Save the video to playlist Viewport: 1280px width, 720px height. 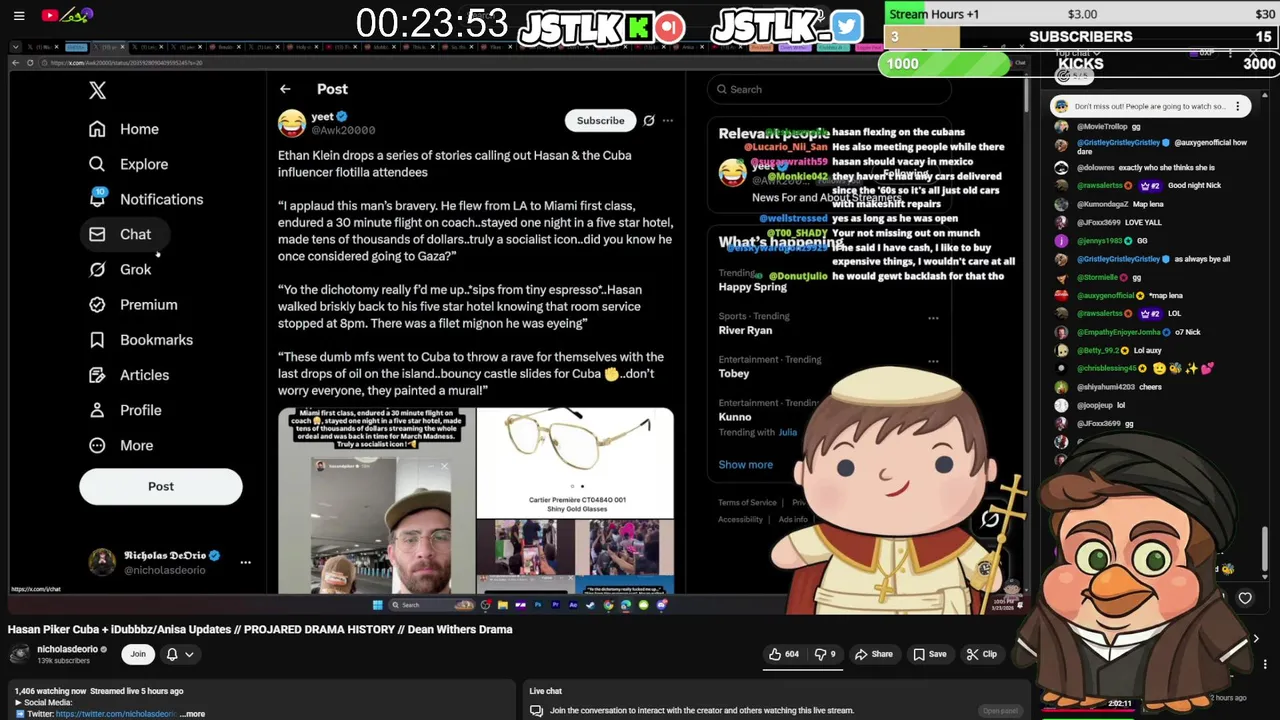coord(929,654)
